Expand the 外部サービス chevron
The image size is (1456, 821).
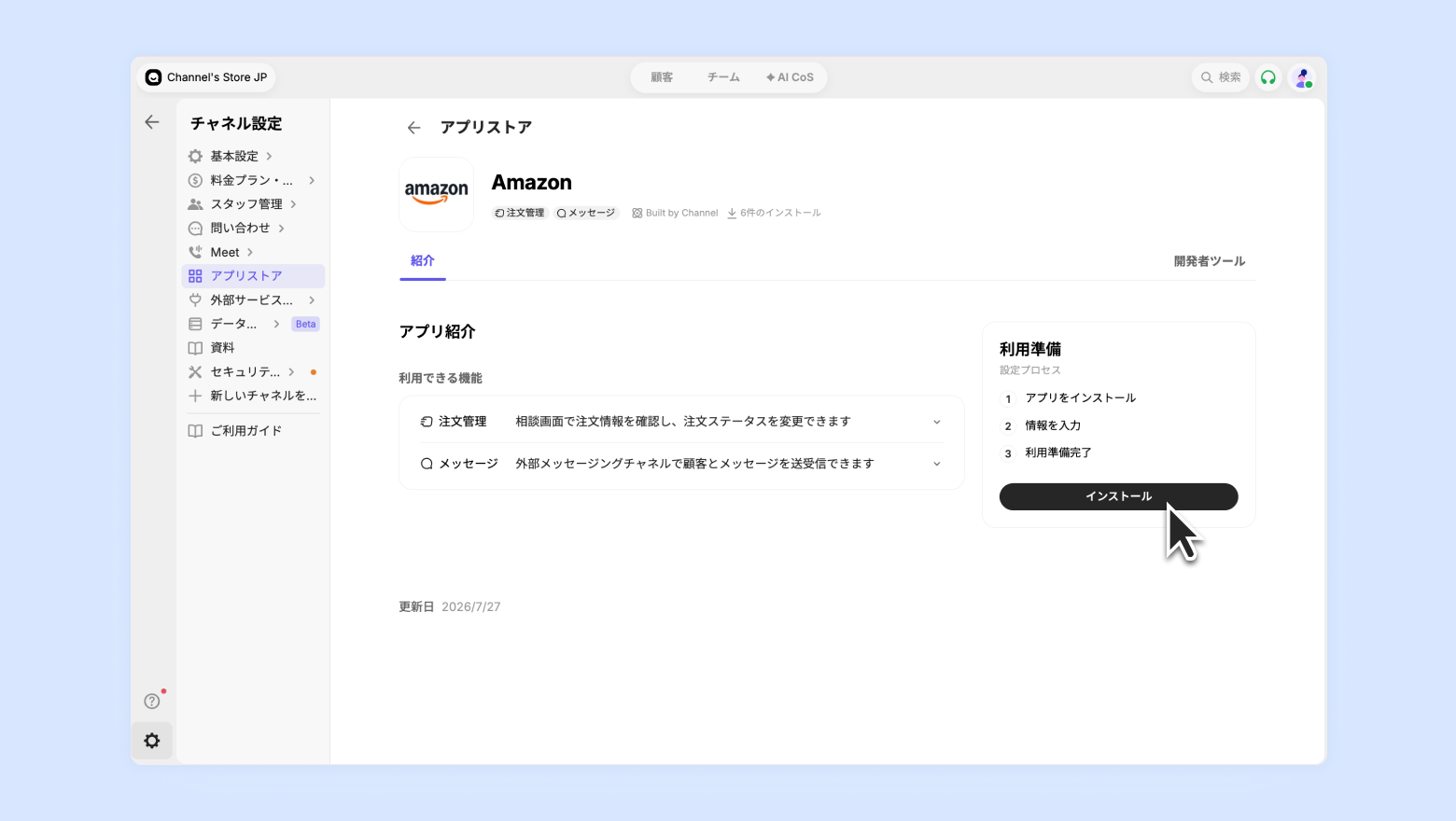pyautogui.click(x=312, y=299)
